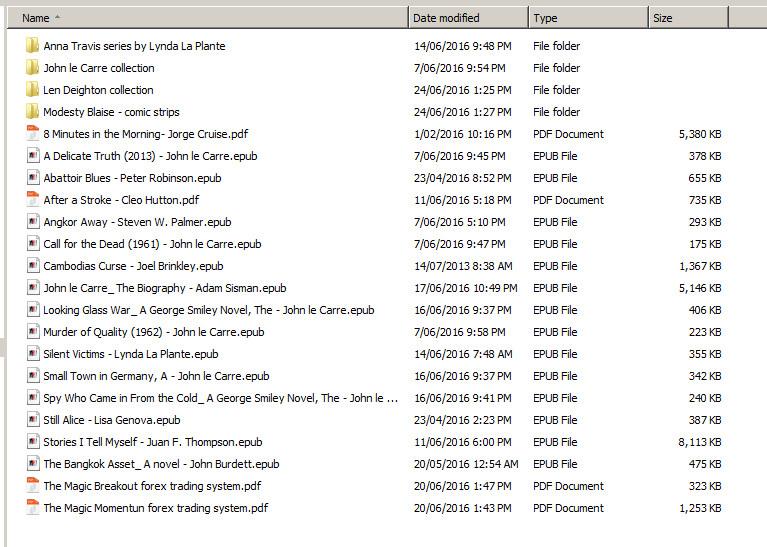Viewport: 767px width, 547px height.
Task: Select file name 'Stories I Tell Myself - Juan F. Thompson.epub'
Action: click(x=153, y=442)
